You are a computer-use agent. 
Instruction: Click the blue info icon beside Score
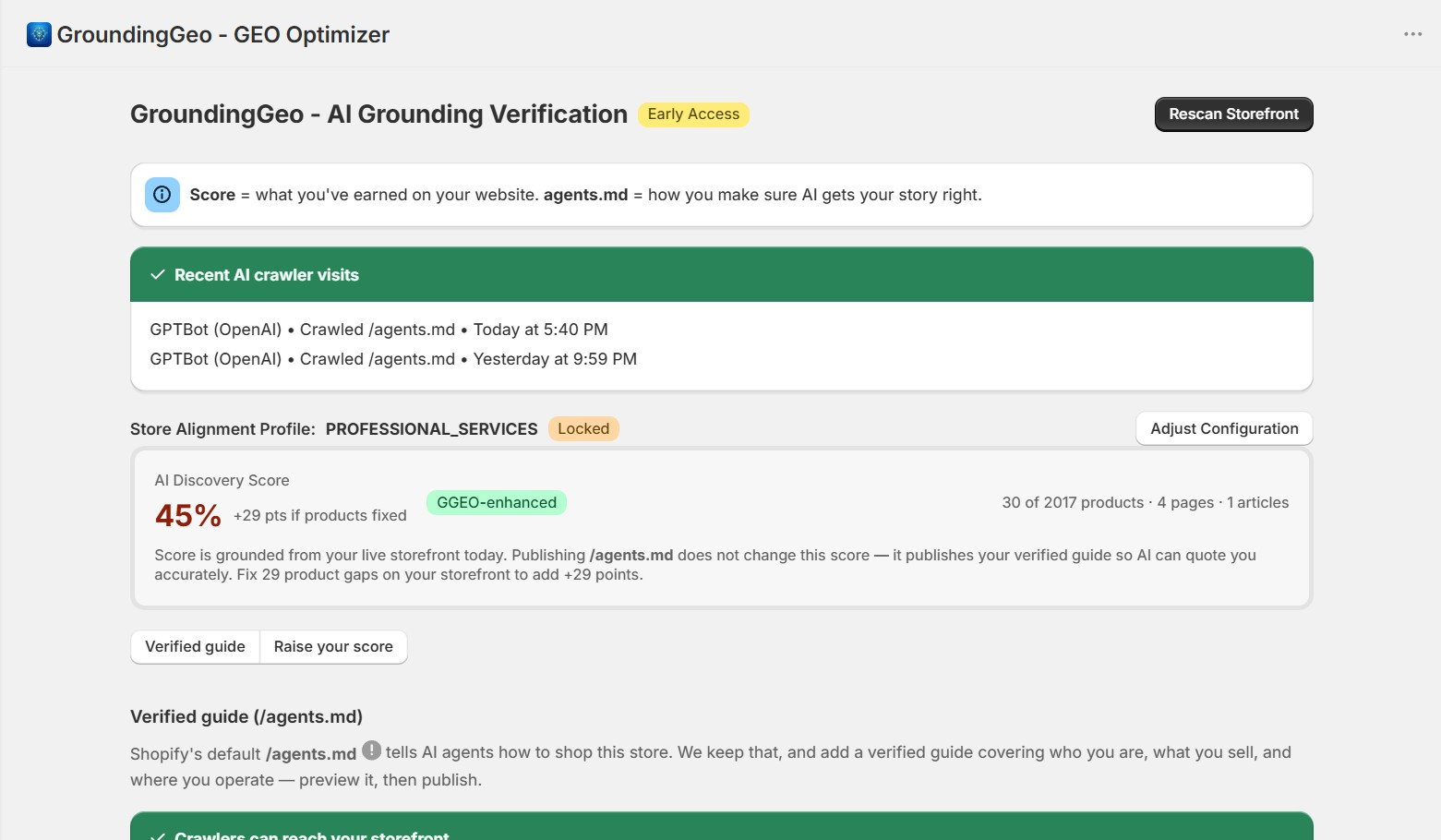(x=162, y=195)
